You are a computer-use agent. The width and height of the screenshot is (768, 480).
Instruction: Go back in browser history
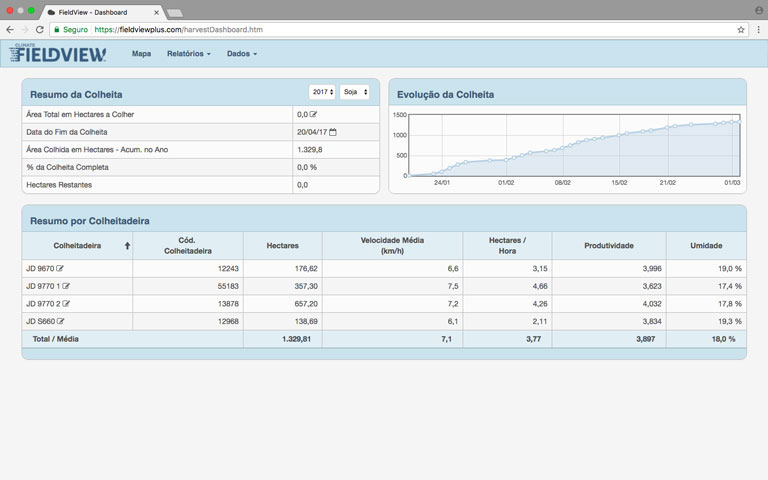click(x=10, y=29)
